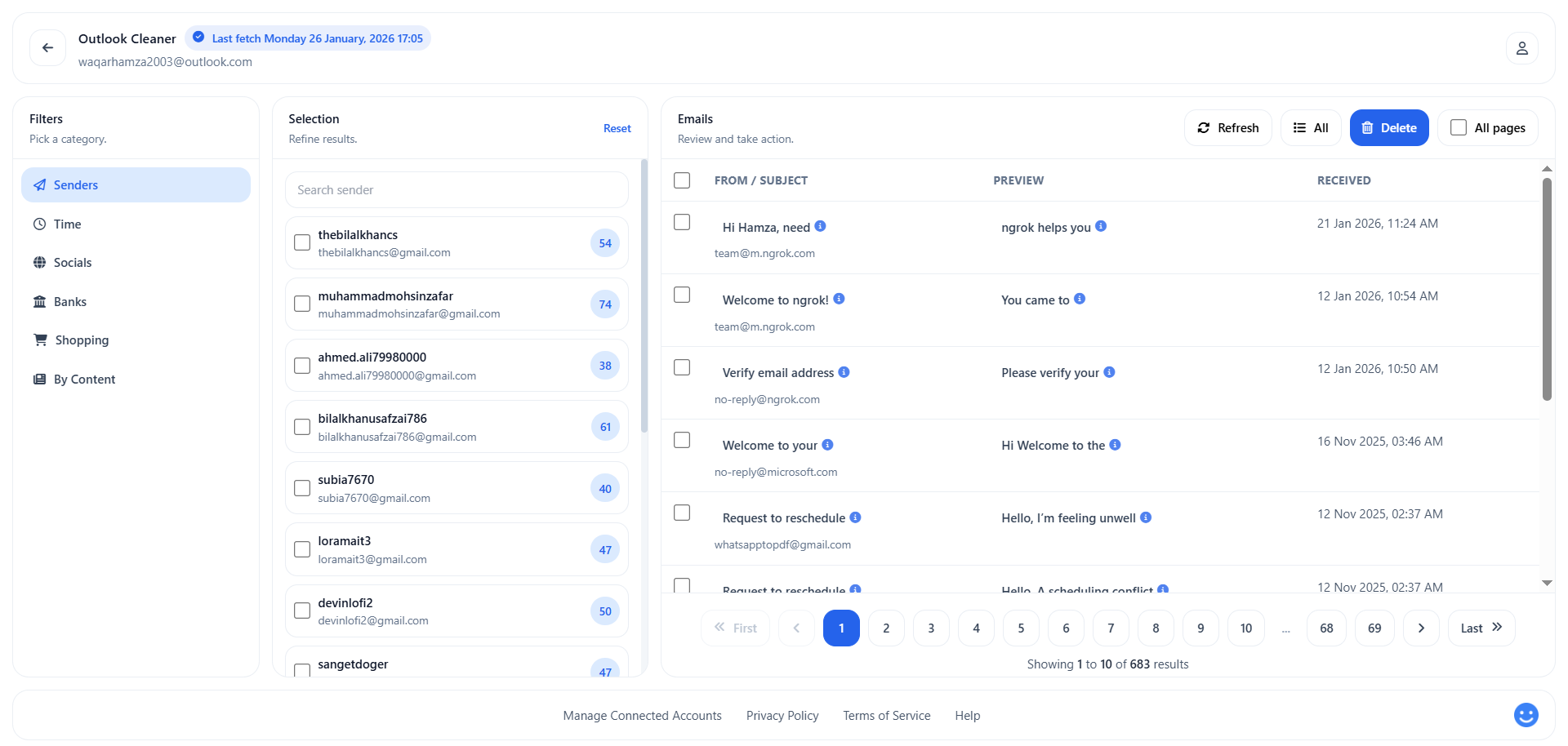This screenshot has width=1568, height=746.
Task: Open the Privacy Policy page
Action: (782, 715)
